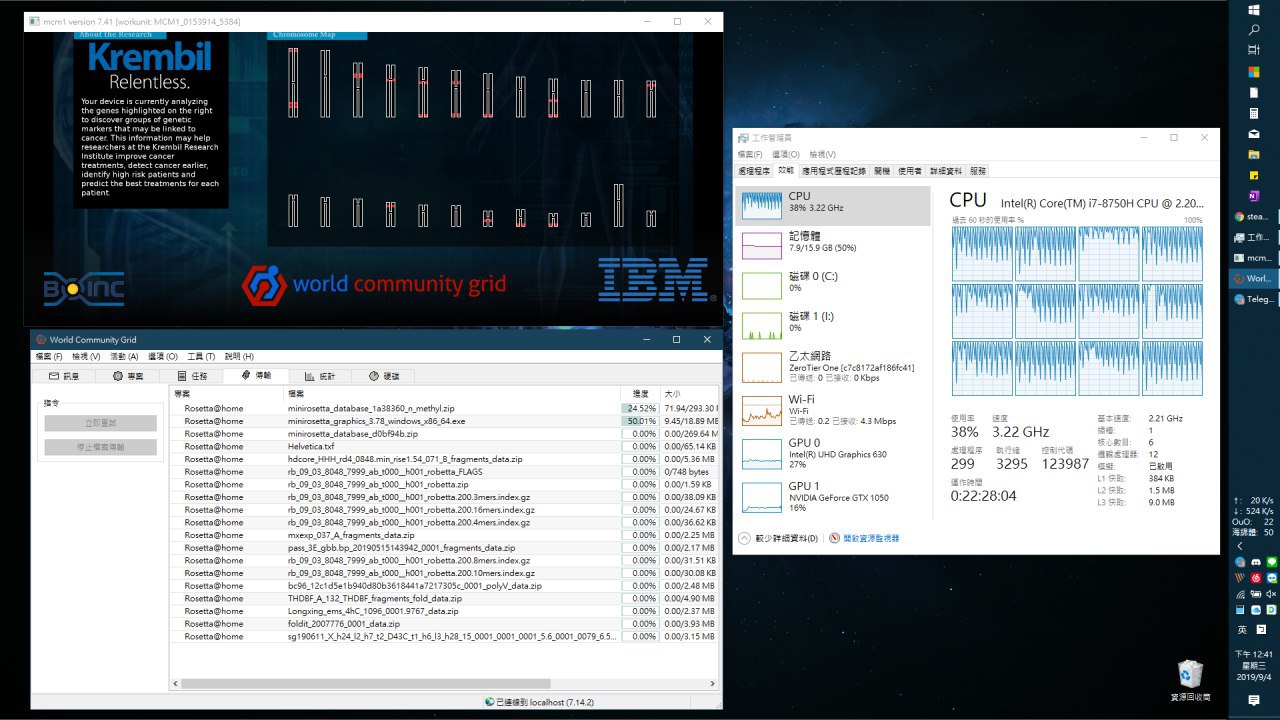Select the Longxing_ems_4hC_1096_0001.9767_data.zip row

pos(445,611)
